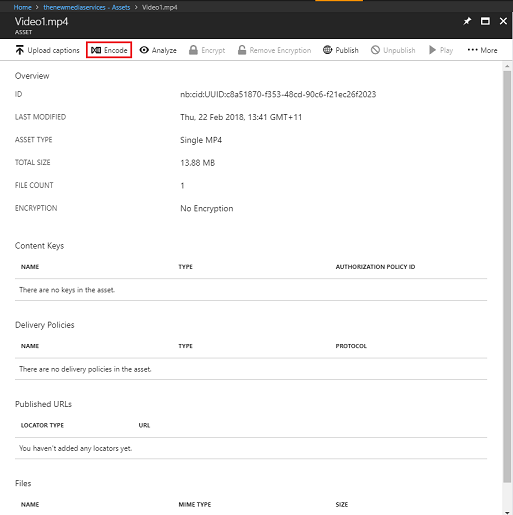Click the Video1.mp4 breadcrumb
Viewport: 513px width, 515px height.
coord(160,7)
